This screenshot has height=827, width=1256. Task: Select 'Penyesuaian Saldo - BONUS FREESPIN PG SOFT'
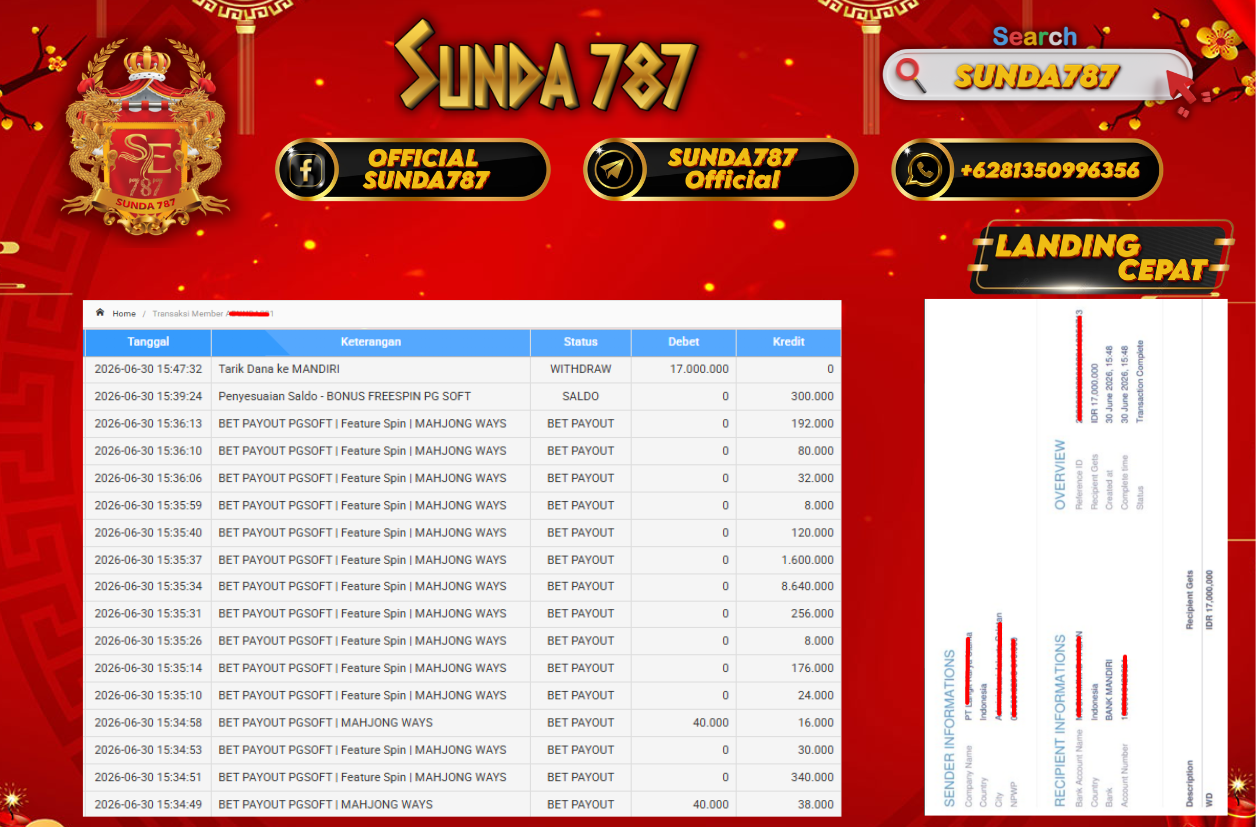[345, 396]
